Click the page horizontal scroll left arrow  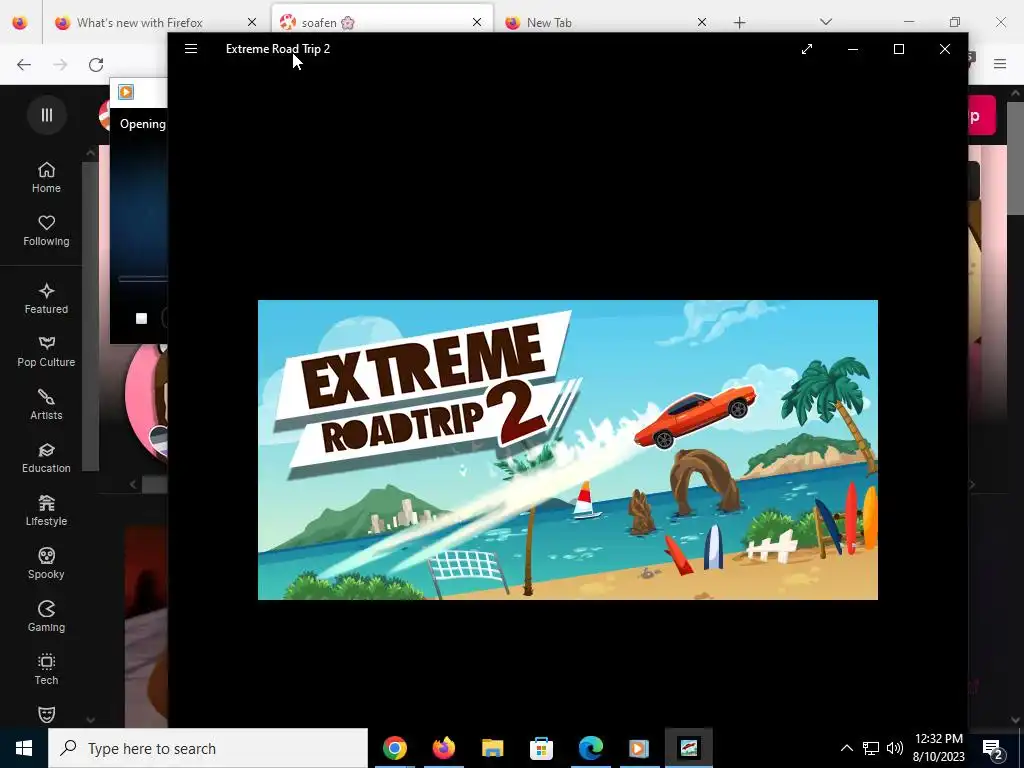tap(133, 485)
